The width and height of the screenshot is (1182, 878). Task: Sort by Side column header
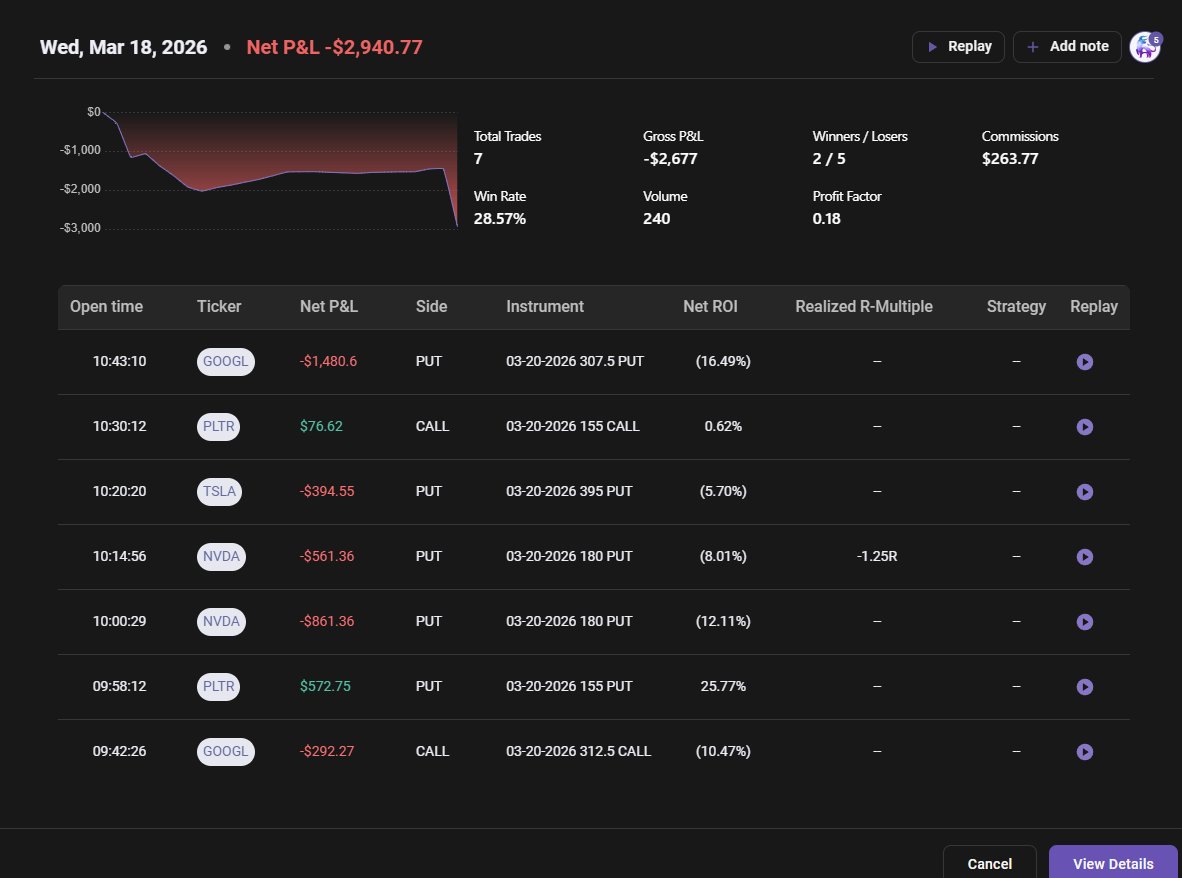point(431,307)
